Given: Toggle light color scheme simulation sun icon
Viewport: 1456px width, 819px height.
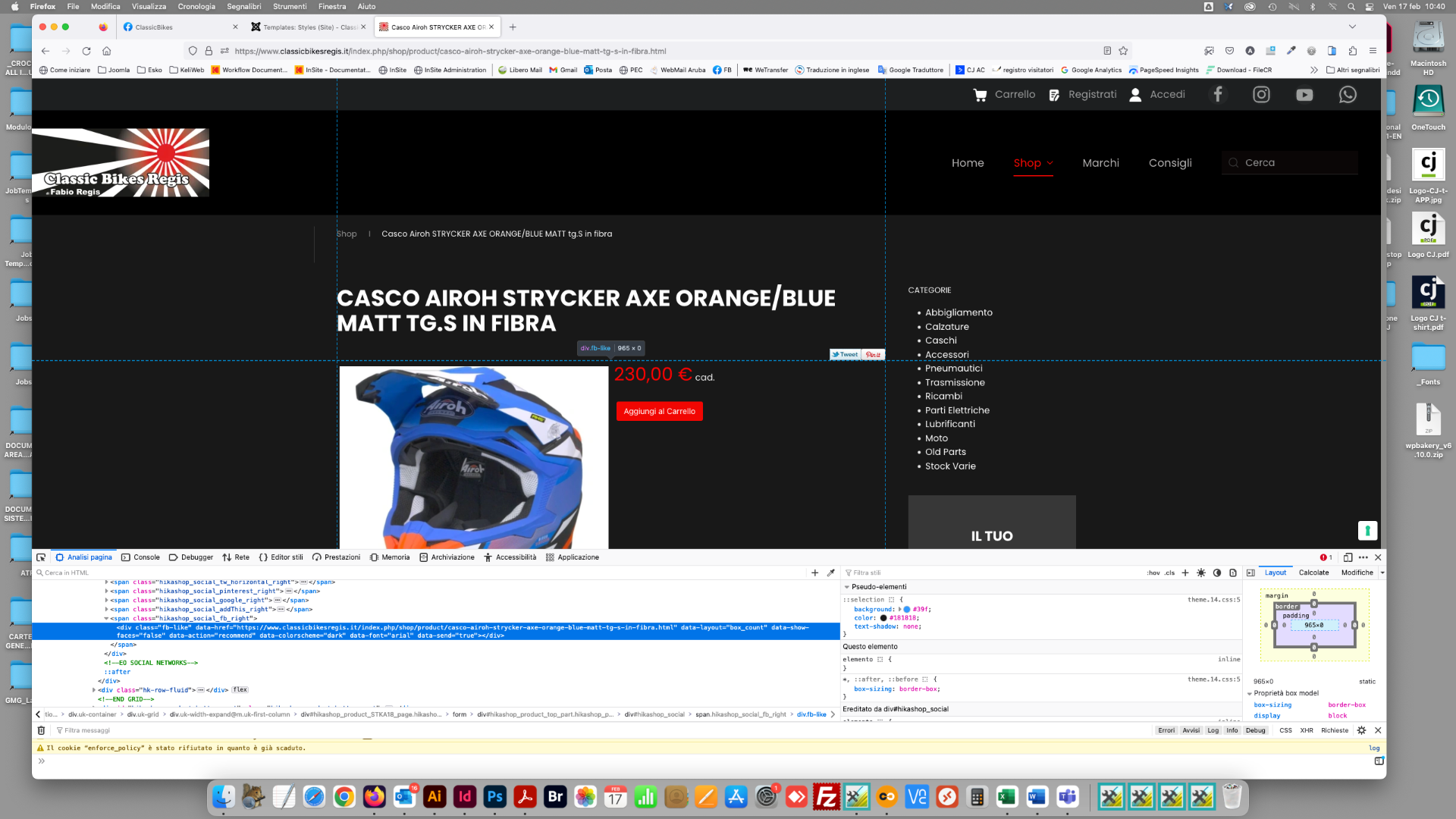Looking at the screenshot, I should coord(1201,573).
